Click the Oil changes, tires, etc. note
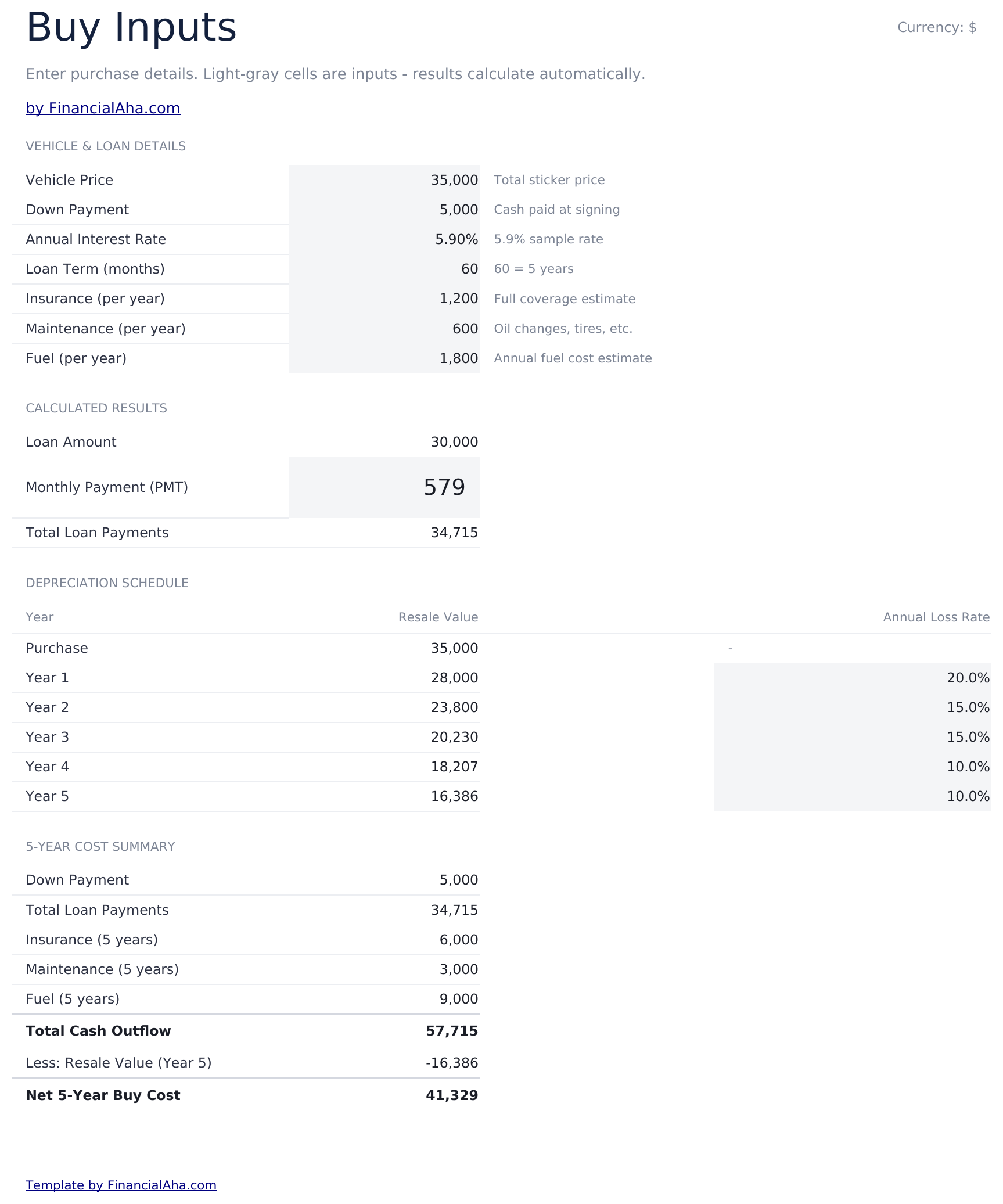 [563, 329]
